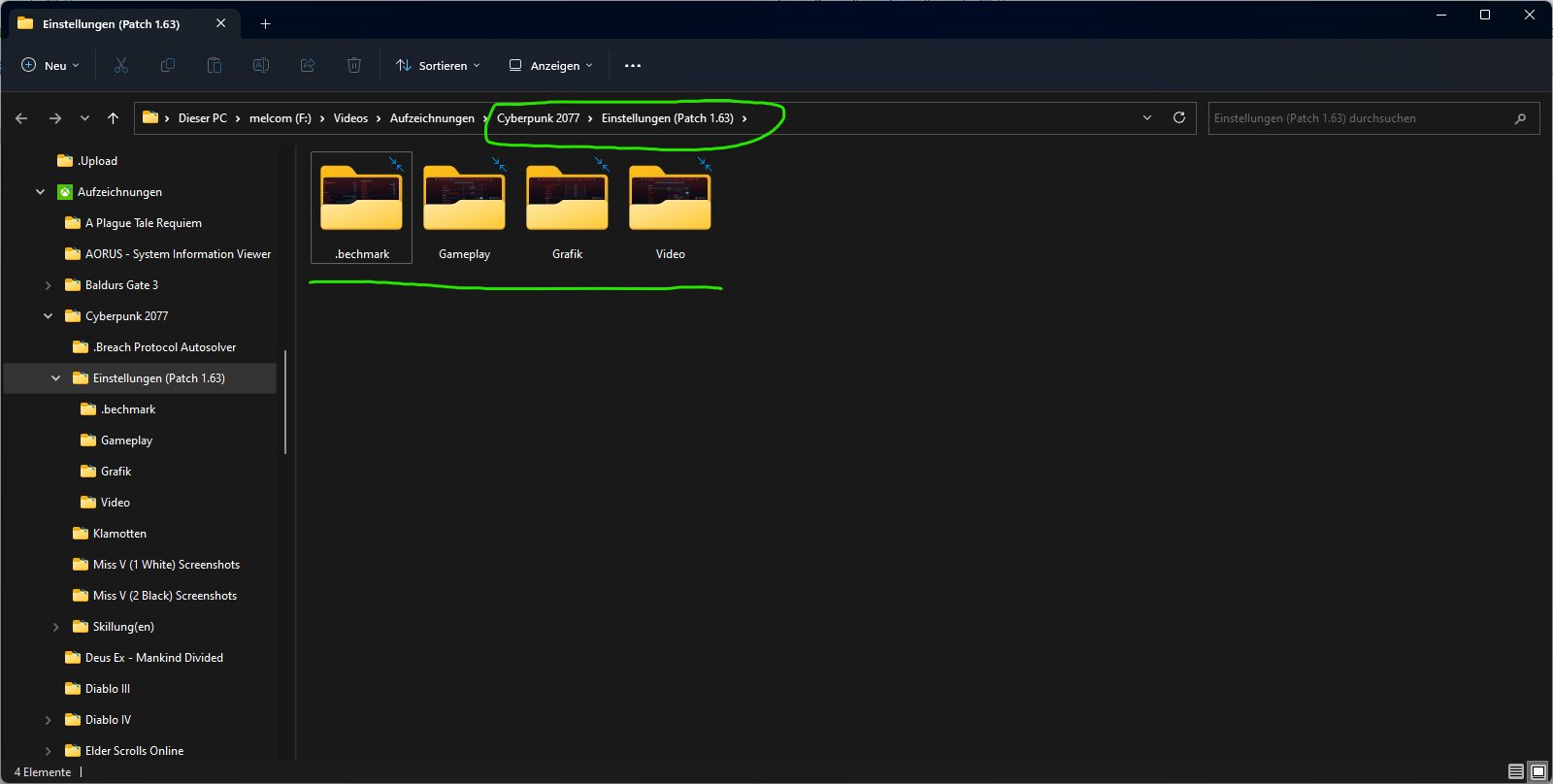Image resolution: width=1553 pixels, height=784 pixels.
Task: Select the Video folder thumbnail
Action: (x=670, y=208)
